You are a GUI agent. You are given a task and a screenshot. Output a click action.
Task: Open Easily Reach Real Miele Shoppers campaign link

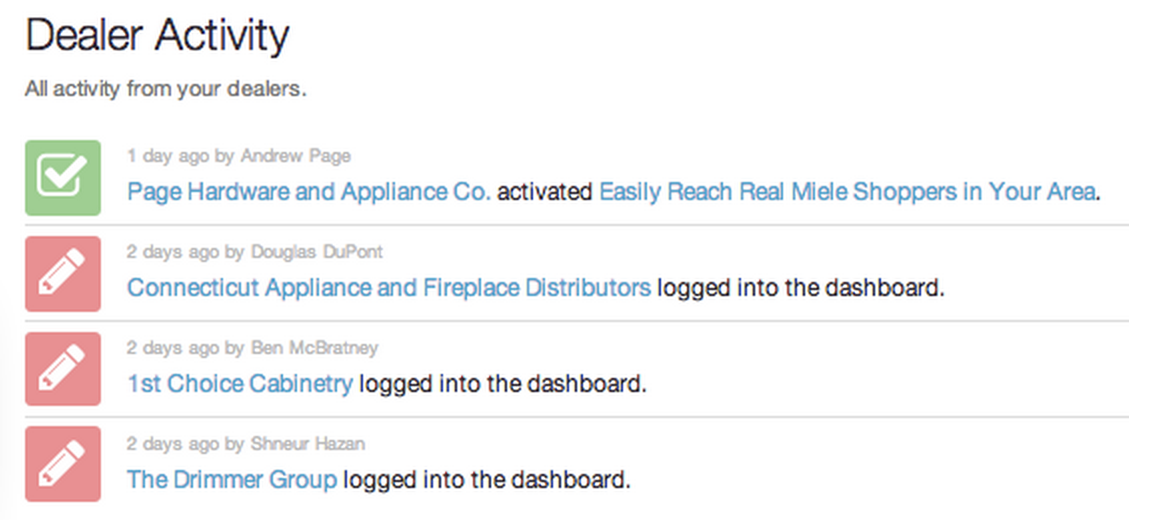pyautogui.click(x=847, y=192)
